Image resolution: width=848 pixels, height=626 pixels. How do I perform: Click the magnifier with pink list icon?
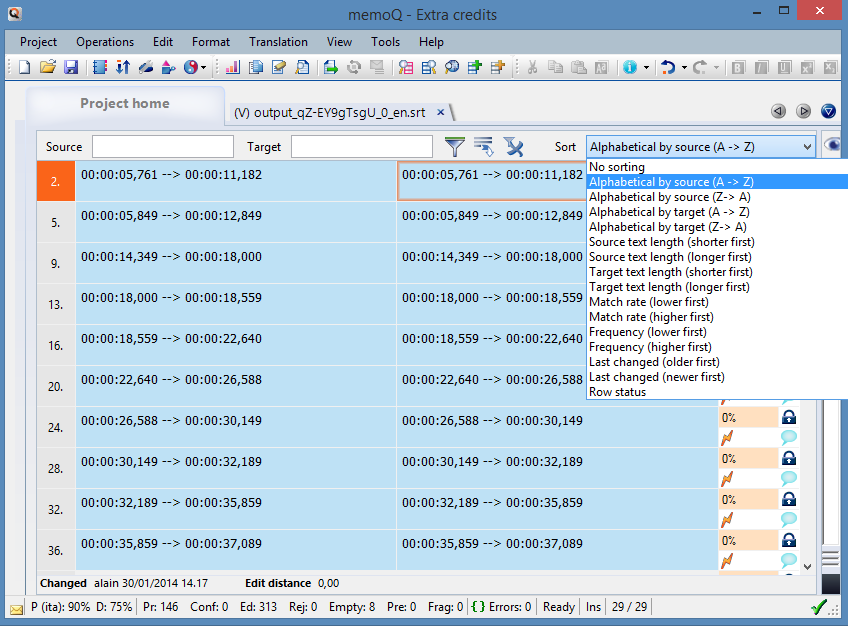(406, 68)
